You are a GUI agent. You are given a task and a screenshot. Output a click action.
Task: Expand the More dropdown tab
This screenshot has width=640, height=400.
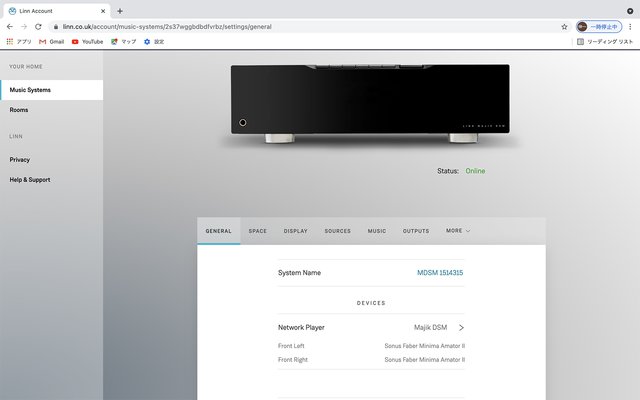pyautogui.click(x=458, y=231)
